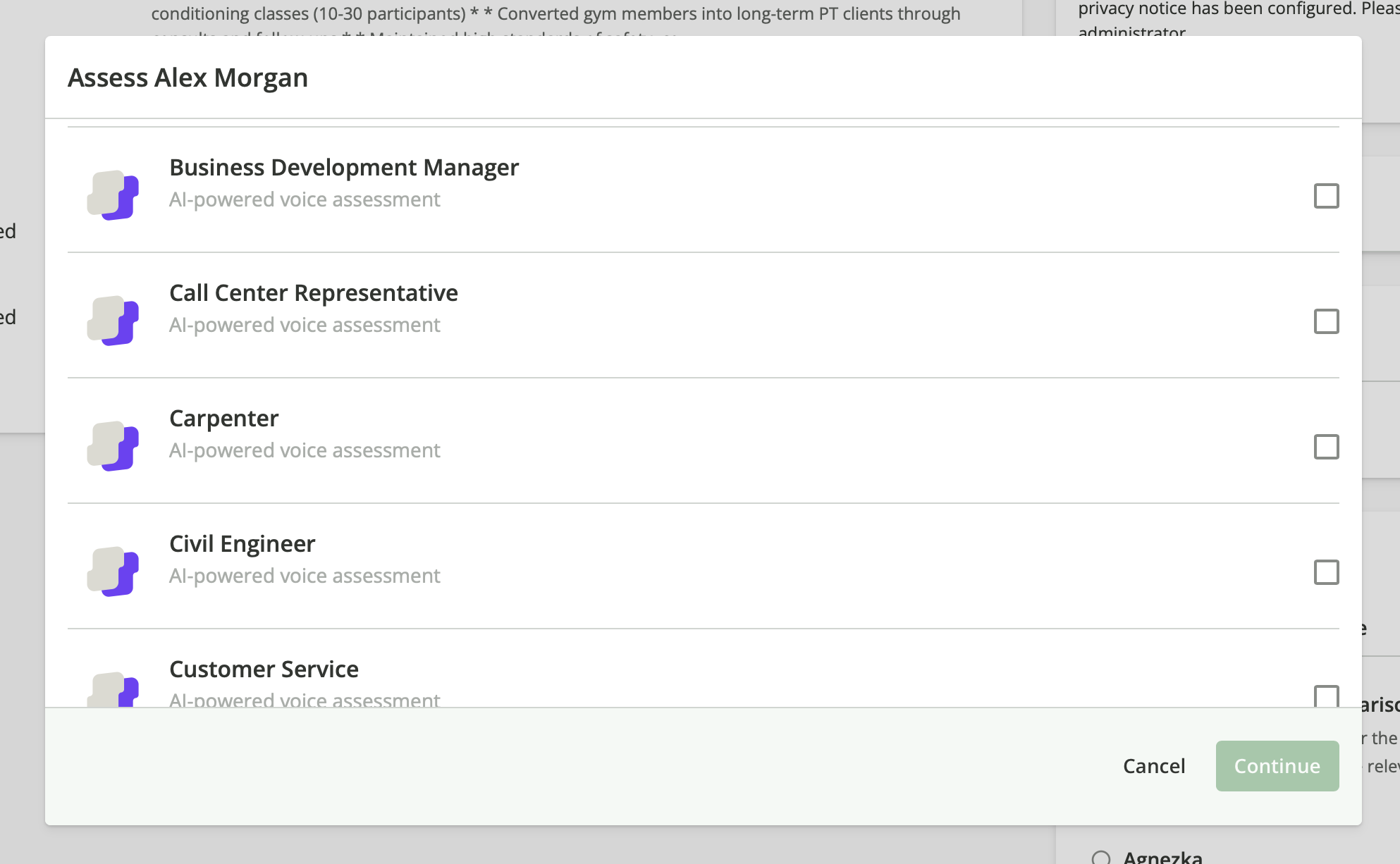Click the Carpenter assessment icon
Viewport: 1400px width, 864px height.
tap(113, 446)
